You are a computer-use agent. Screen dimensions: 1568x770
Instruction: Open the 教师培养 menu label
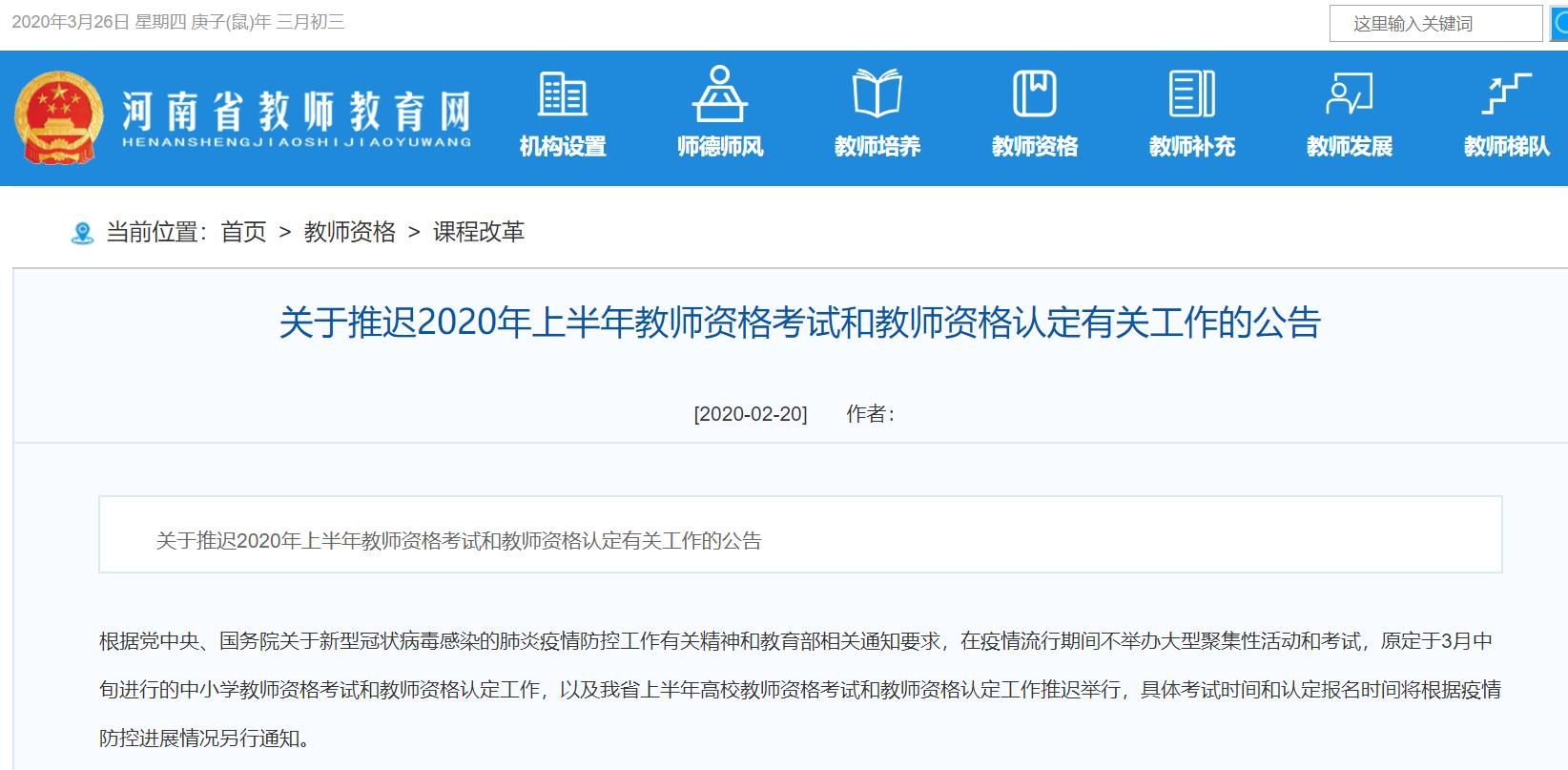coord(877,147)
